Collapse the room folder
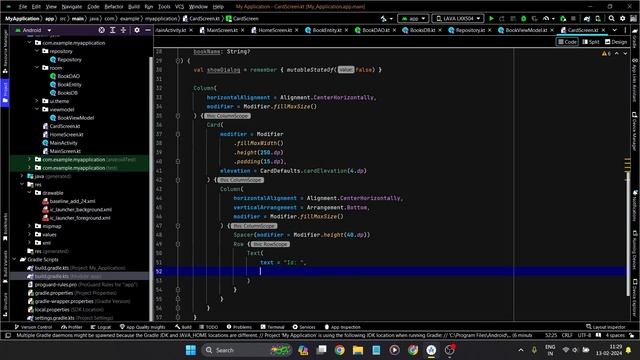Image resolution: width=640 pixels, height=360 pixels. coord(37,68)
